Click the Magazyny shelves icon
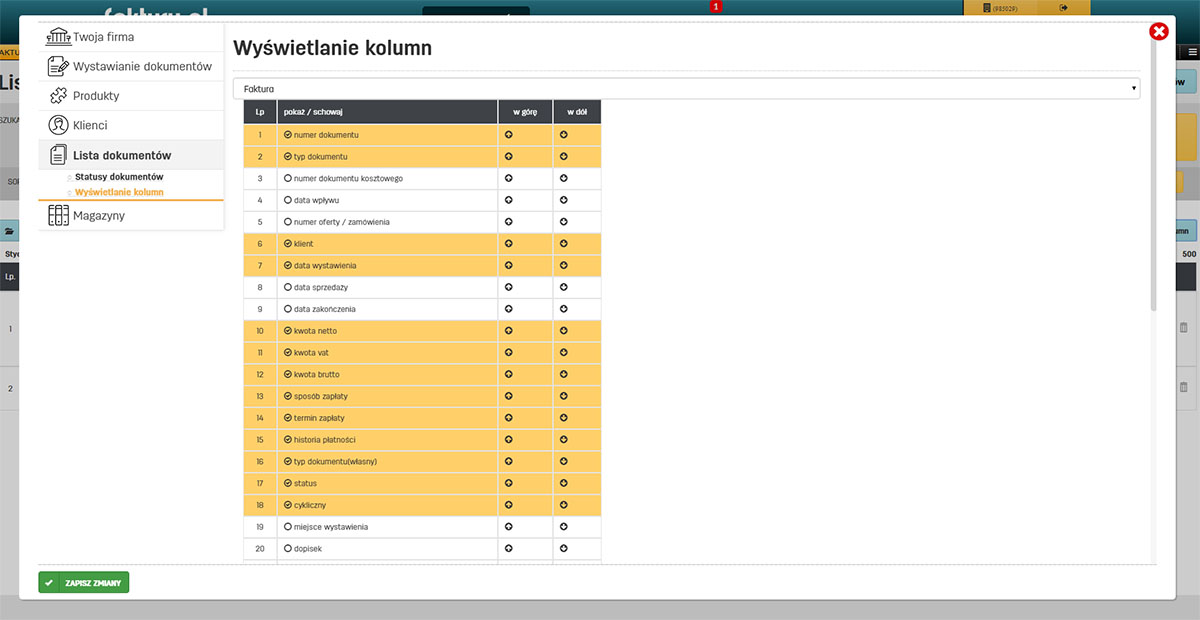1200x620 pixels. [x=58, y=215]
